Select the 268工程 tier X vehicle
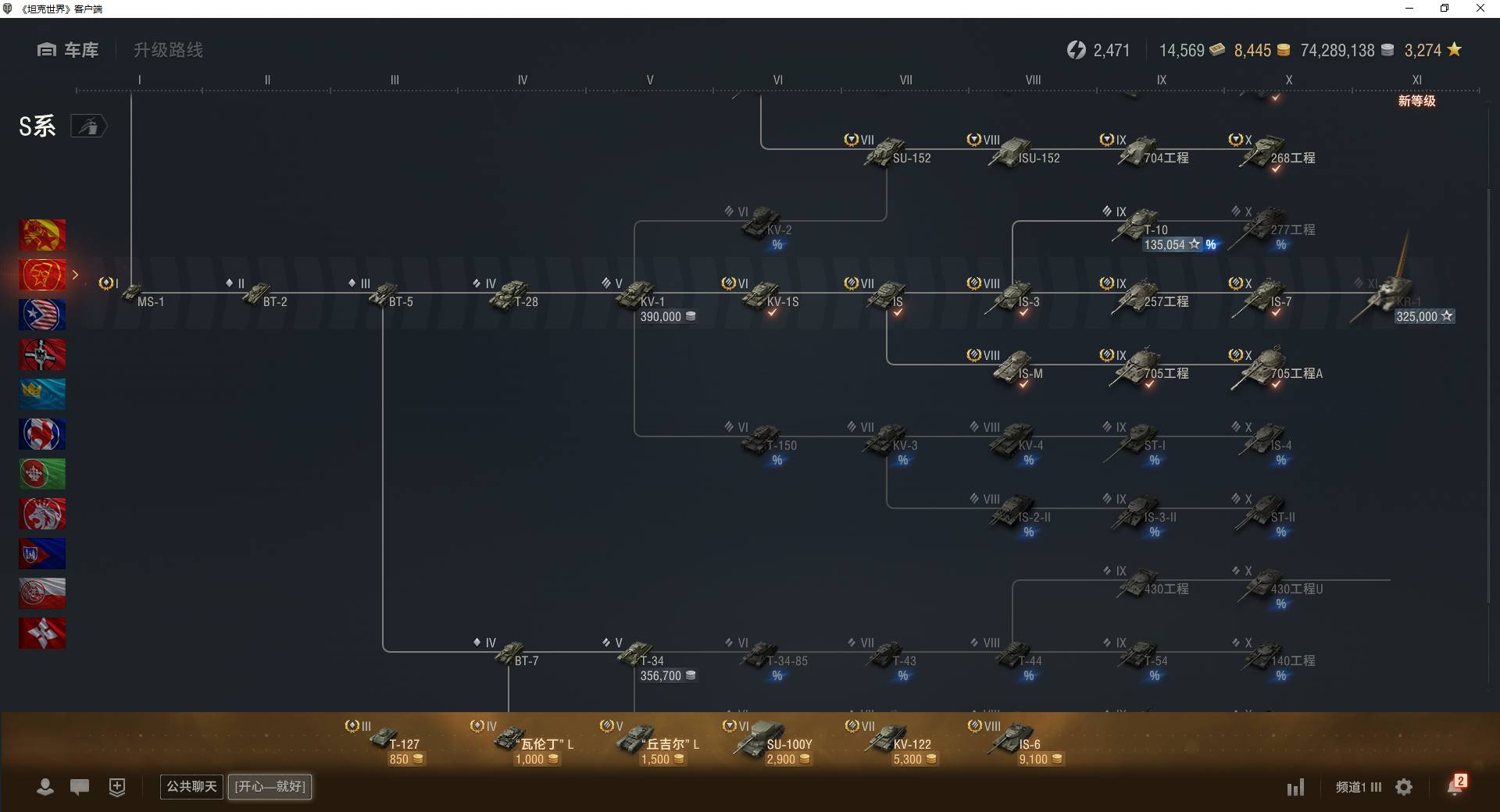 (x=1272, y=152)
